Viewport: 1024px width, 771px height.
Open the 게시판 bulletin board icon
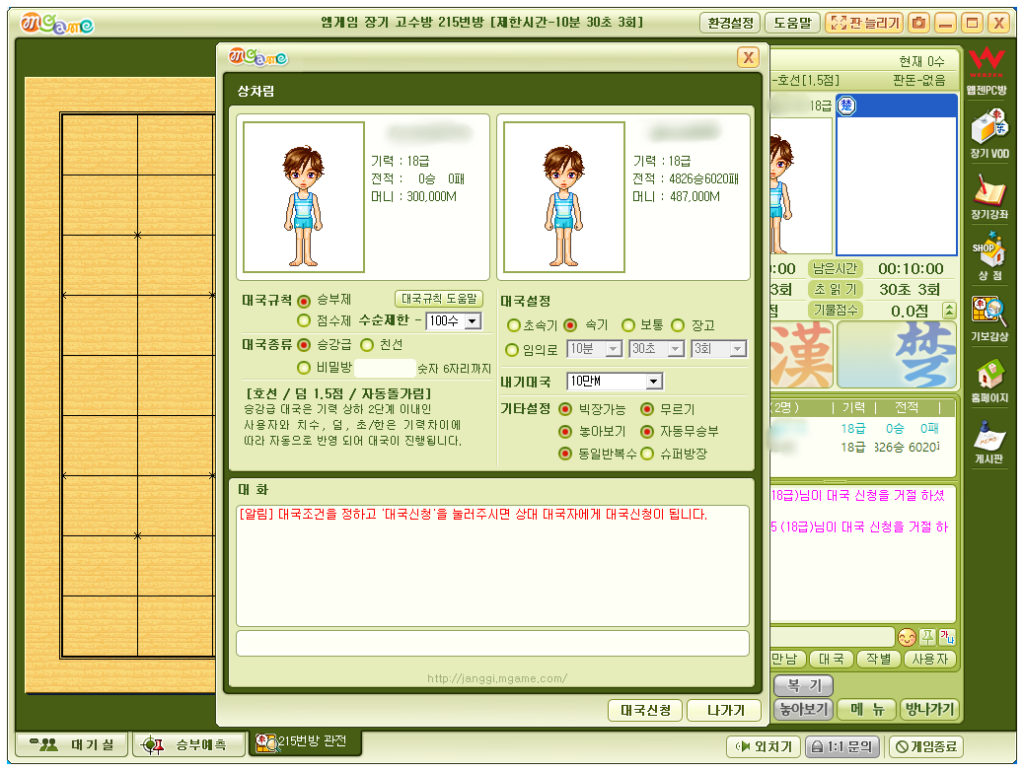tap(989, 441)
